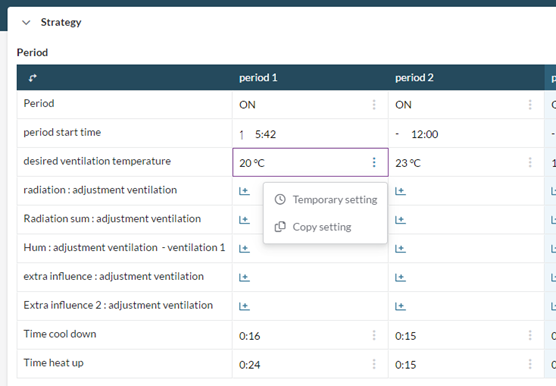
Task: Choose Copy setting from the popup
Action: coord(326,227)
